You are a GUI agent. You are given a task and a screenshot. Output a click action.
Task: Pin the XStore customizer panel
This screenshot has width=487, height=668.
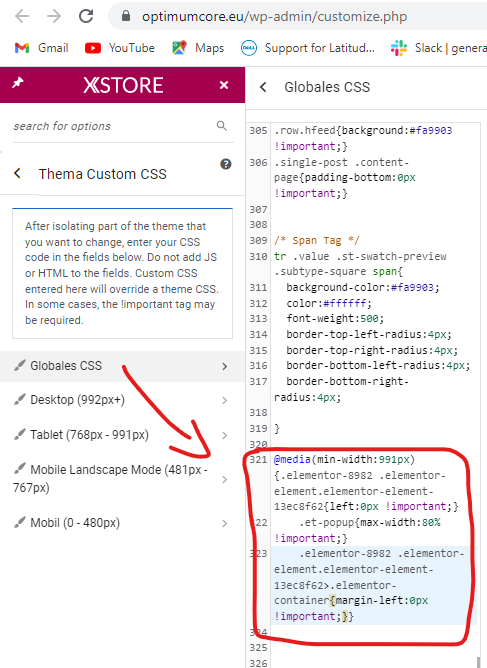tap(17, 83)
